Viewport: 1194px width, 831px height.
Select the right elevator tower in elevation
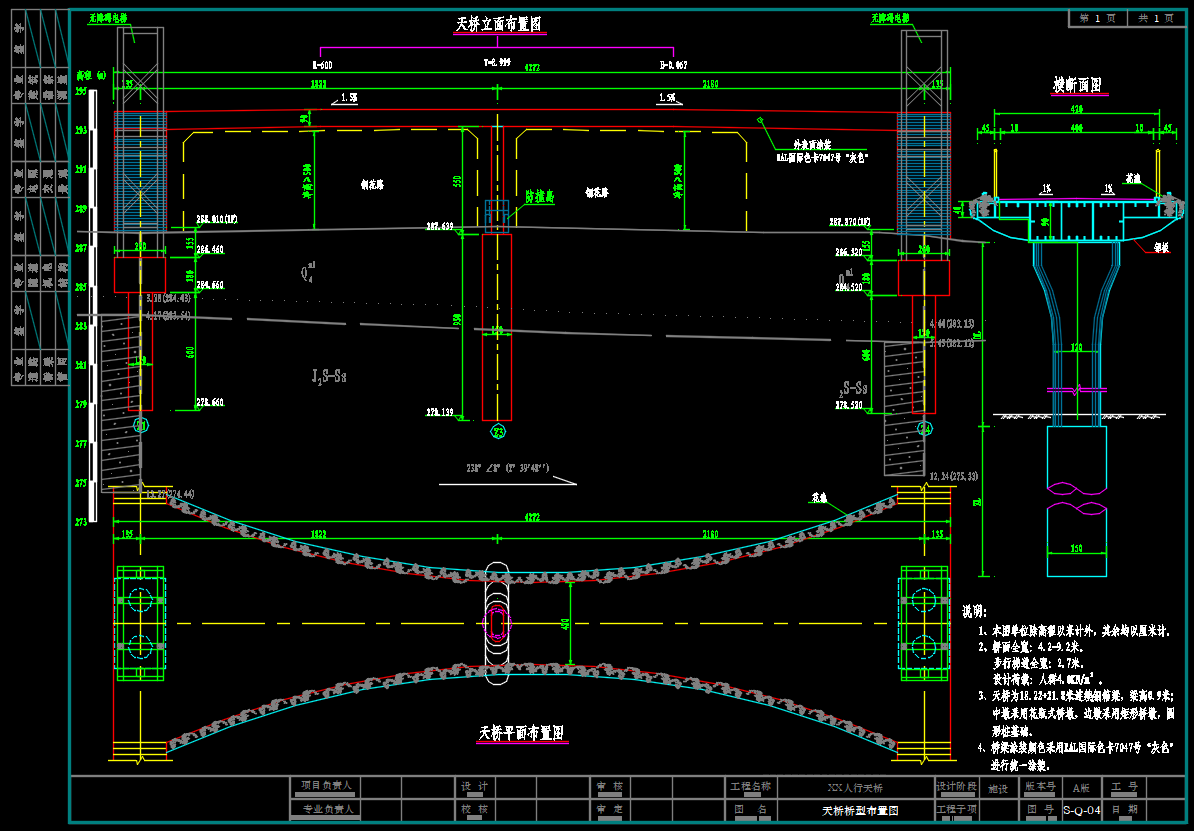tap(923, 170)
